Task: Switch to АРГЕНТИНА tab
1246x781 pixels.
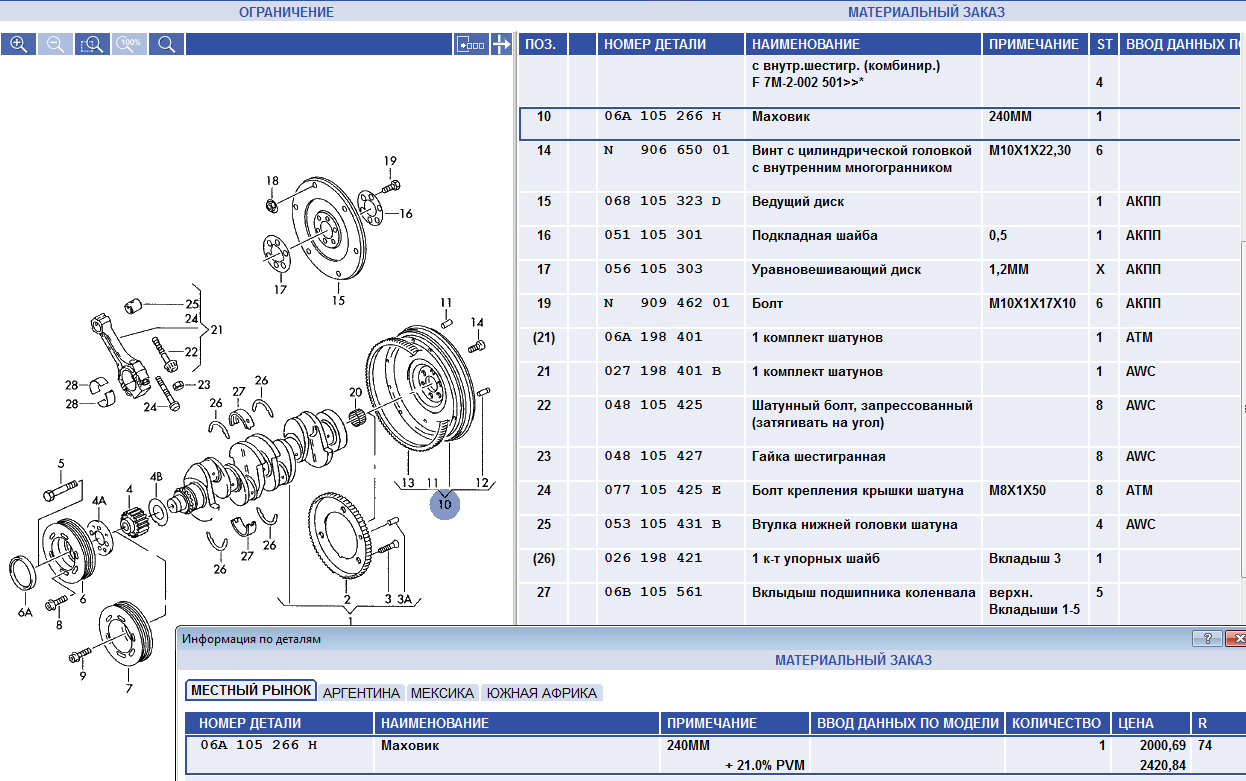Action: [x=361, y=692]
